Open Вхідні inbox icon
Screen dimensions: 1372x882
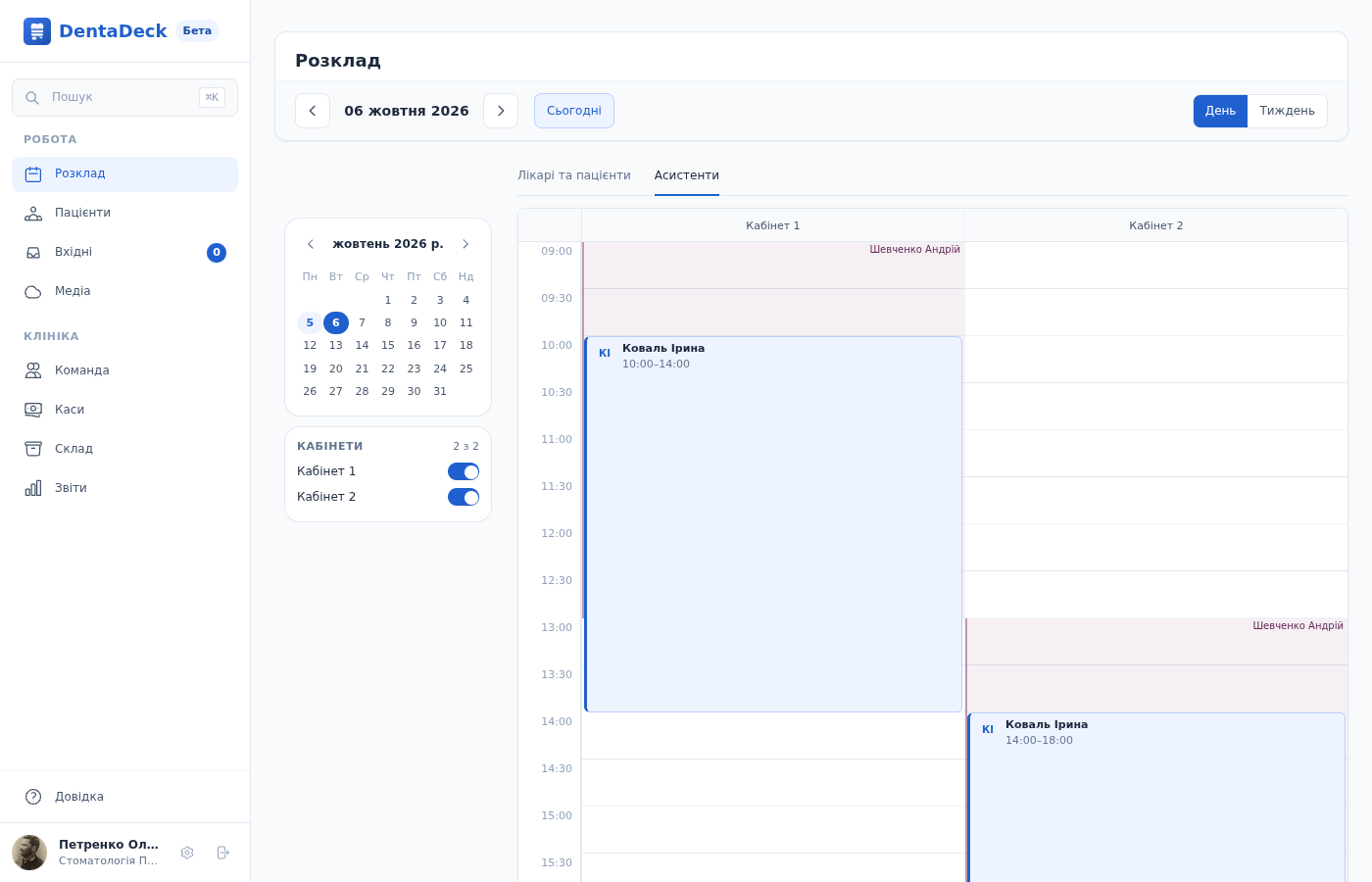coord(33,253)
